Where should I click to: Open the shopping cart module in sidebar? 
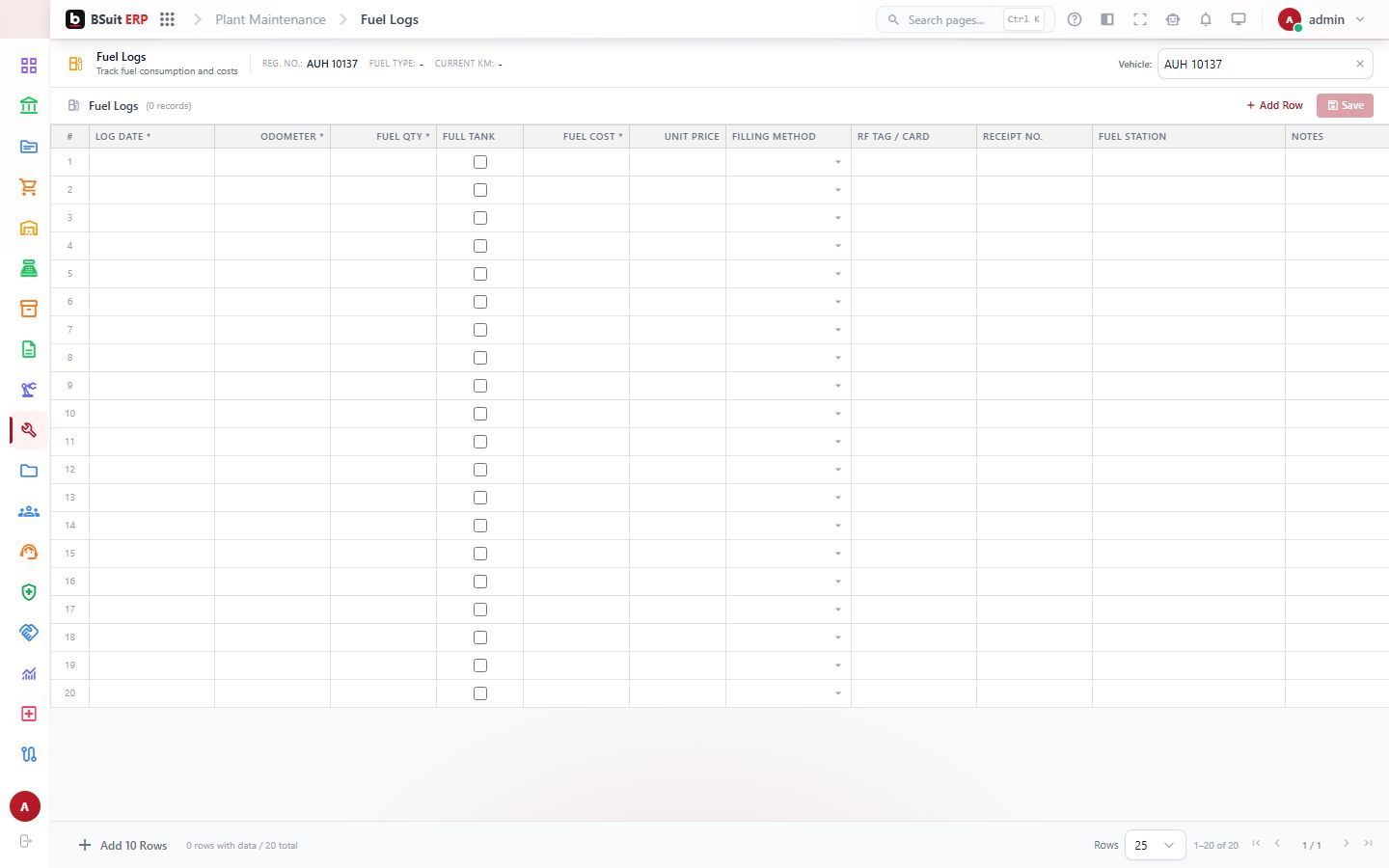pyautogui.click(x=29, y=187)
